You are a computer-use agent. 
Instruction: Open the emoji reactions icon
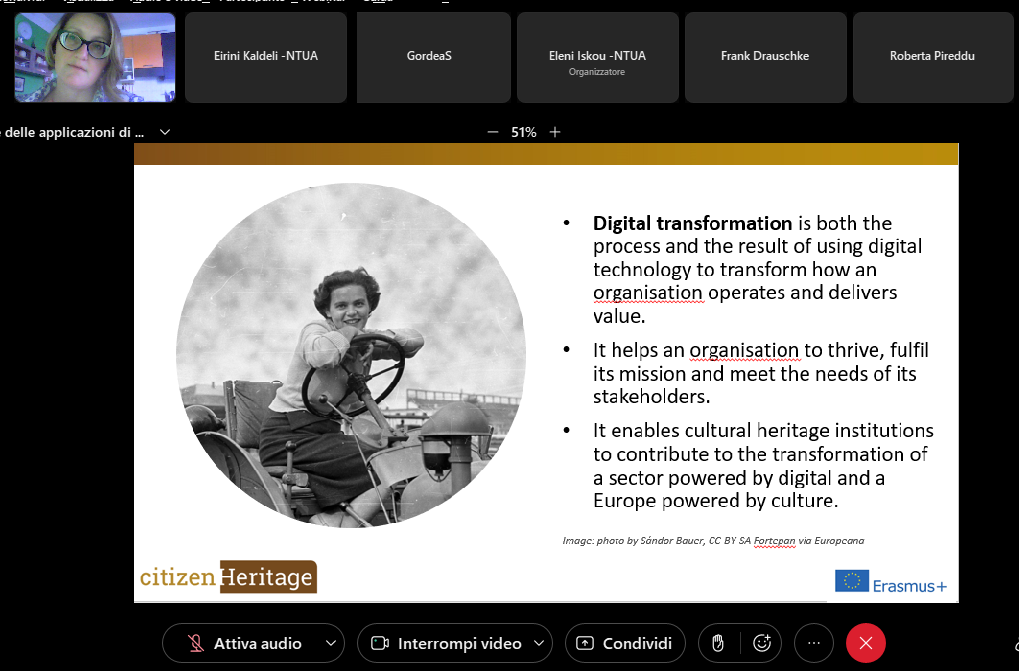[761, 643]
